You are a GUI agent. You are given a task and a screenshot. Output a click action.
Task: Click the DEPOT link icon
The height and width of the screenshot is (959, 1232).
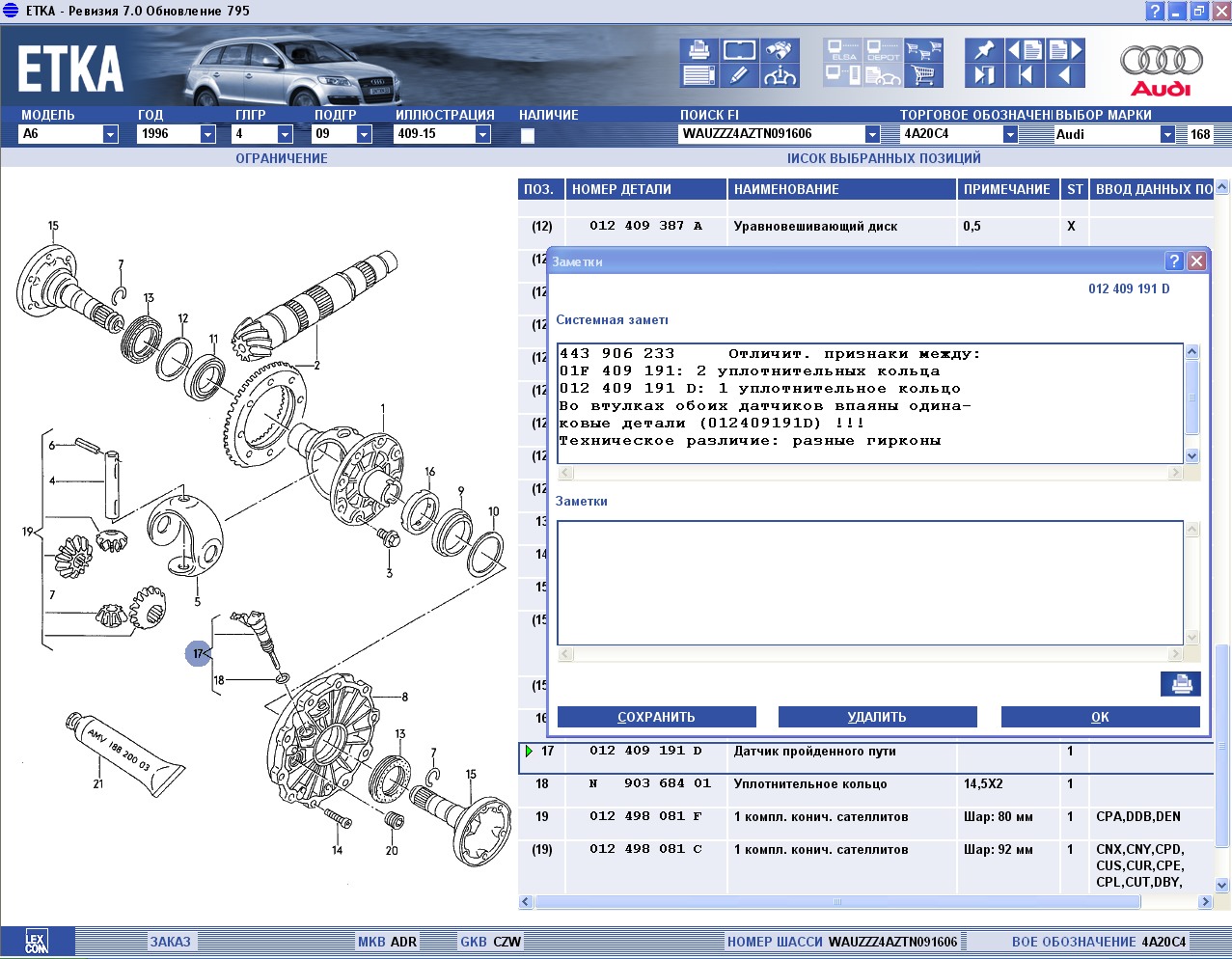[x=883, y=50]
